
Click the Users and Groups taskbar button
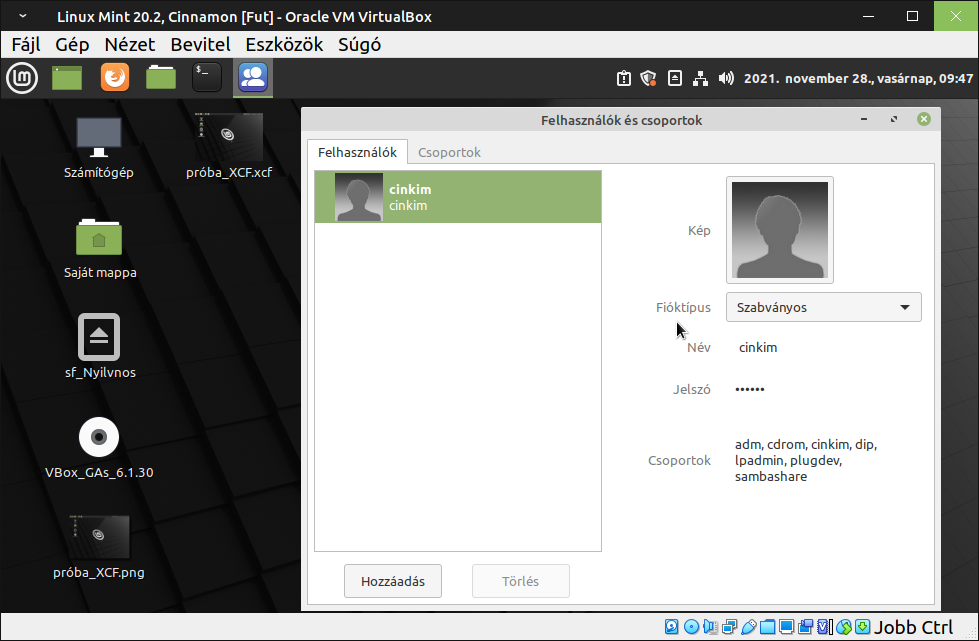coord(253,78)
